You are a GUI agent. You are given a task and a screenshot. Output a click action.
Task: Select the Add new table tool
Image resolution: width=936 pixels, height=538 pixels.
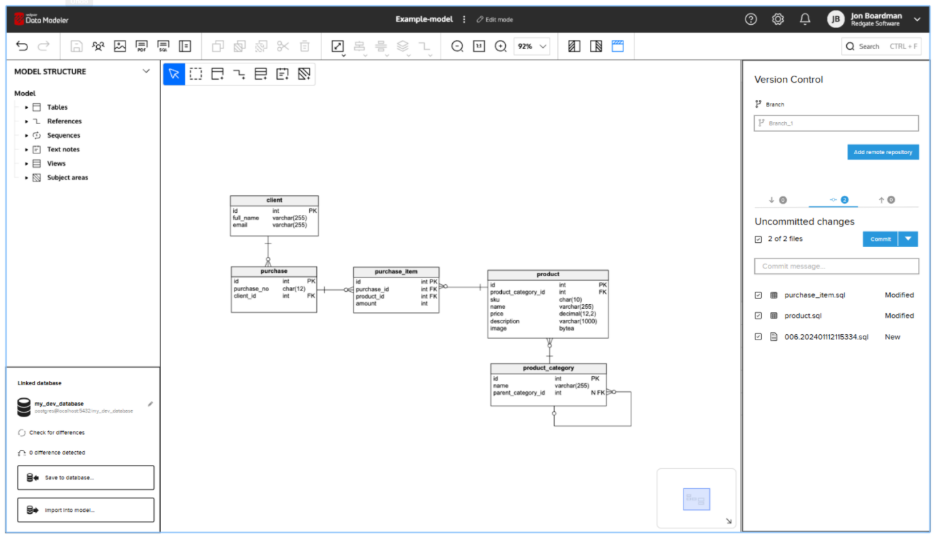217,74
